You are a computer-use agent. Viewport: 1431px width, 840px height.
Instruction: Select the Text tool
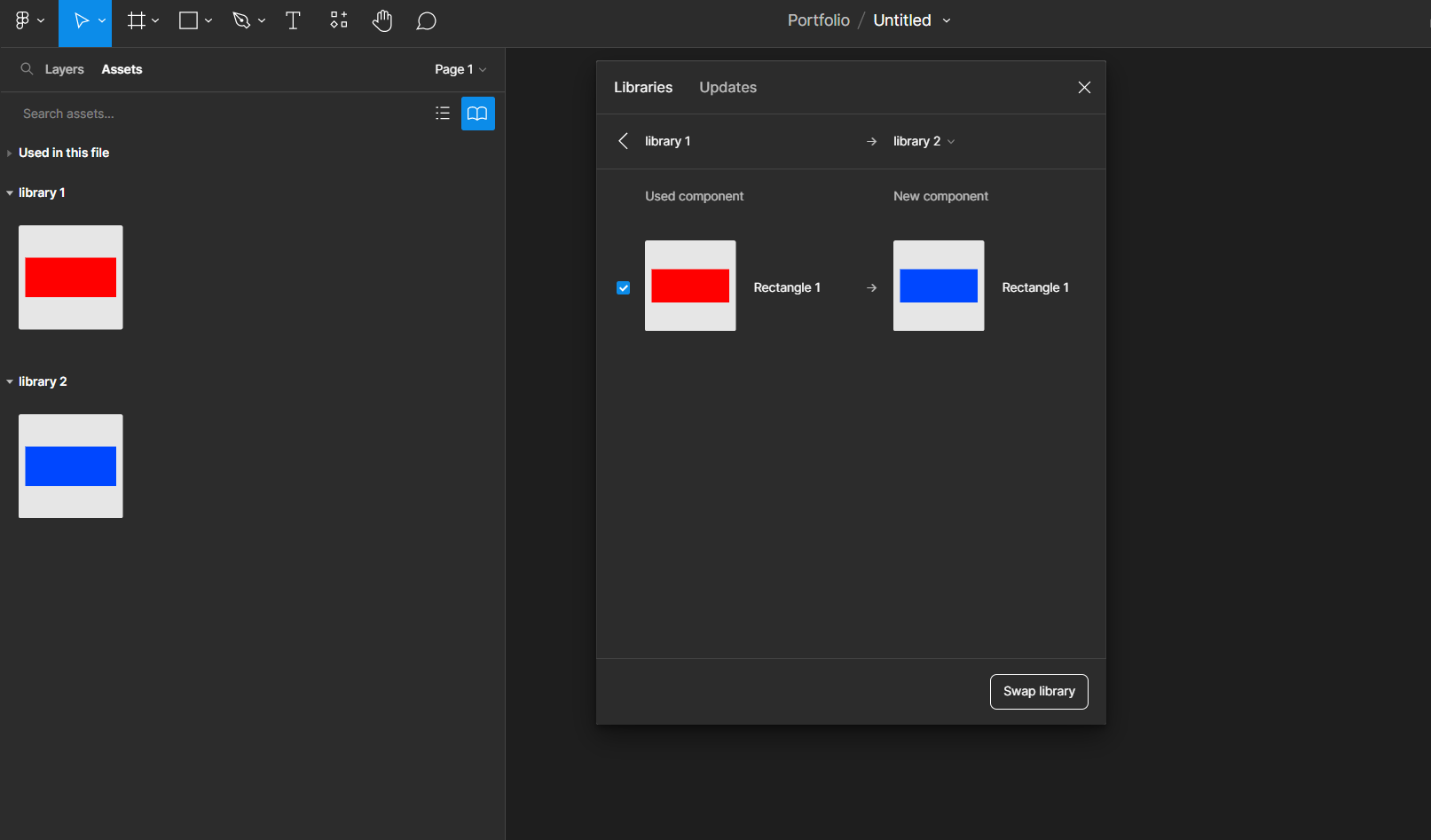pyautogui.click(x=293, y=20)
